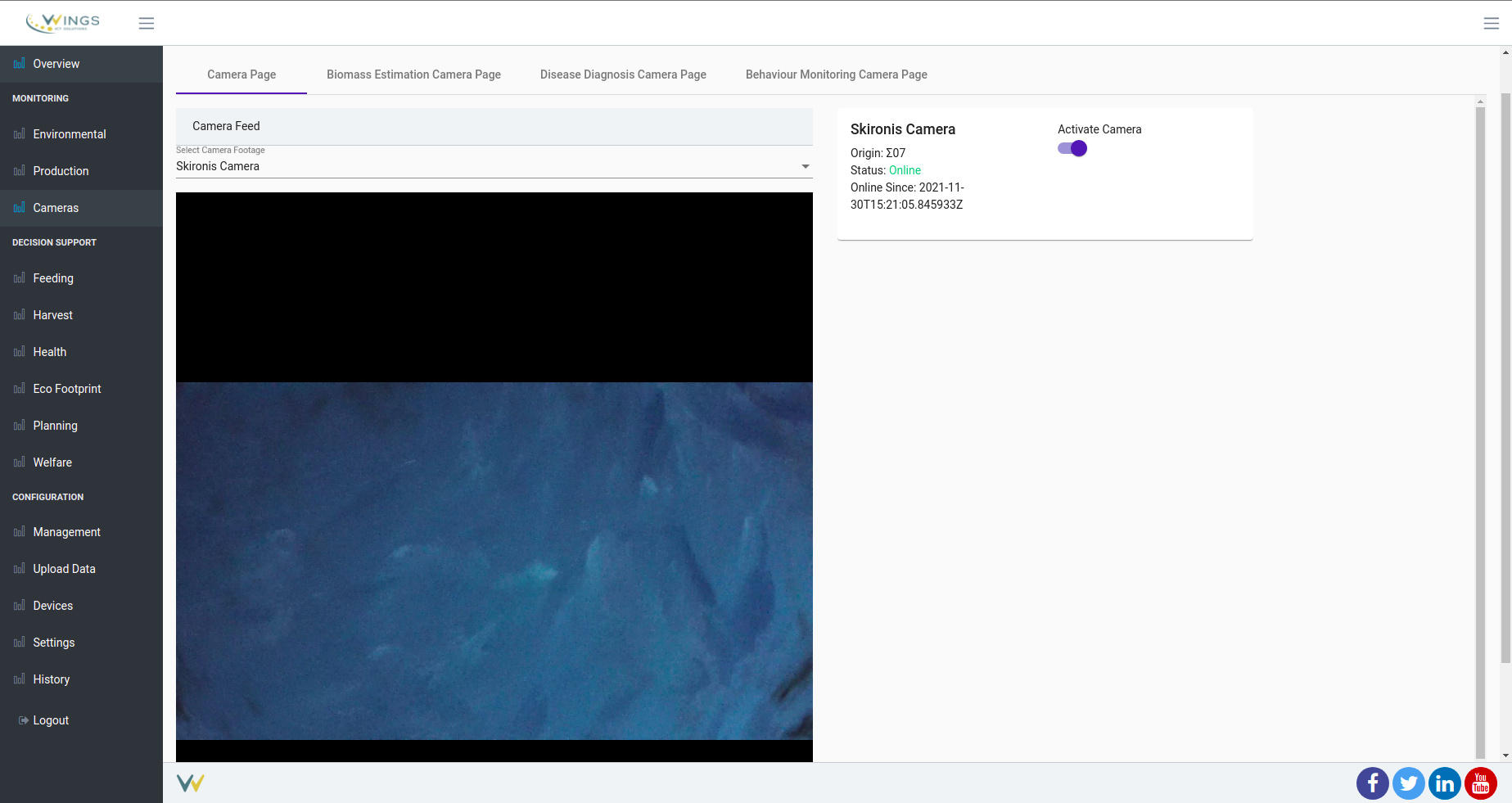This screenshot has width=1512, height=803.
Task: Click the page scrollbar down arrow
Action: 1505,756
